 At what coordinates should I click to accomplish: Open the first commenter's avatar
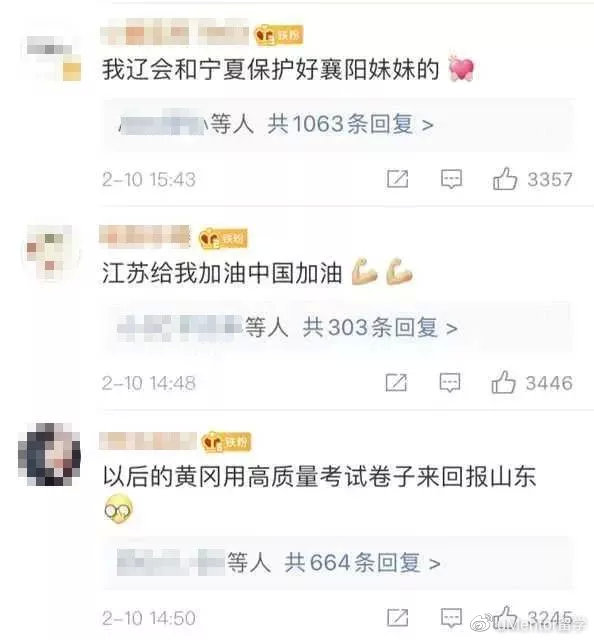point(52,57)
